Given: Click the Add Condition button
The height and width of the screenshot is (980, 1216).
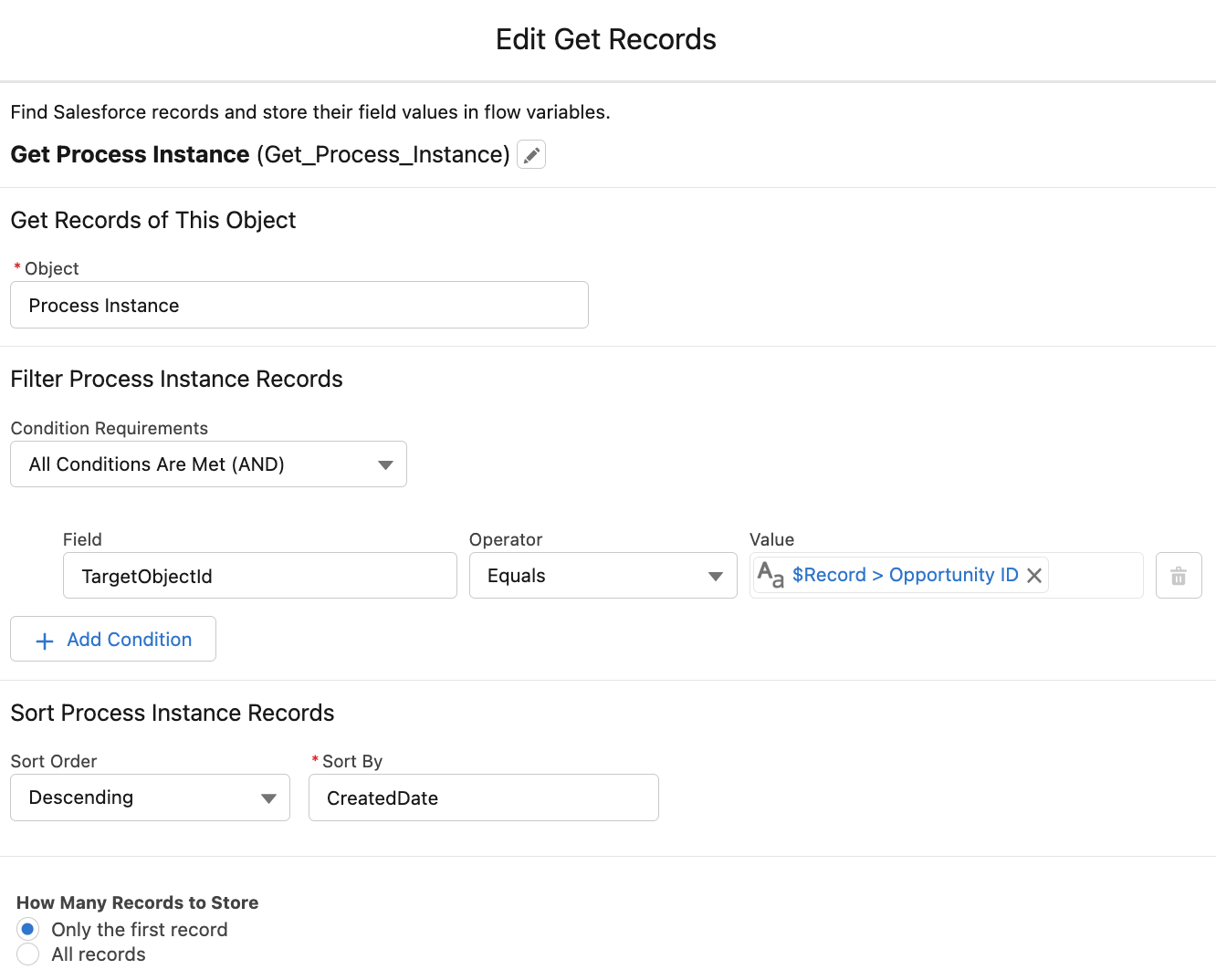Looking at the screenshot, I should 112,639.
